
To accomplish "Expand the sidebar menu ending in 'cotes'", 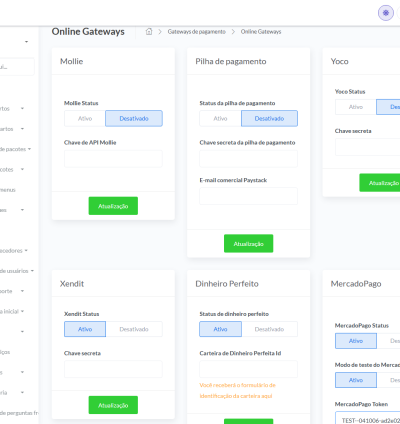I will (x=12, y=169).
